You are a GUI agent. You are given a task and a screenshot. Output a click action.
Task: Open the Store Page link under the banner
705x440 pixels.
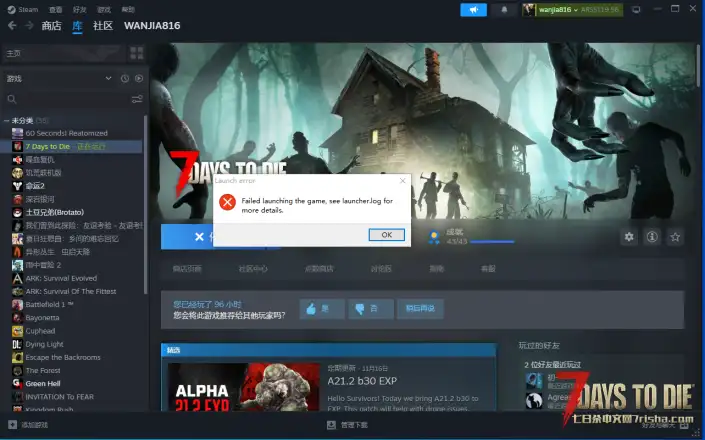(x=187, y=269)
